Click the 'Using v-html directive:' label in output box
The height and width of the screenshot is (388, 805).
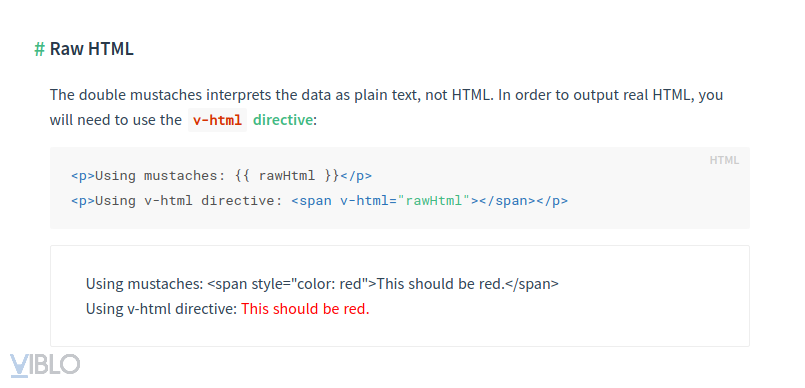click(161, 309)
